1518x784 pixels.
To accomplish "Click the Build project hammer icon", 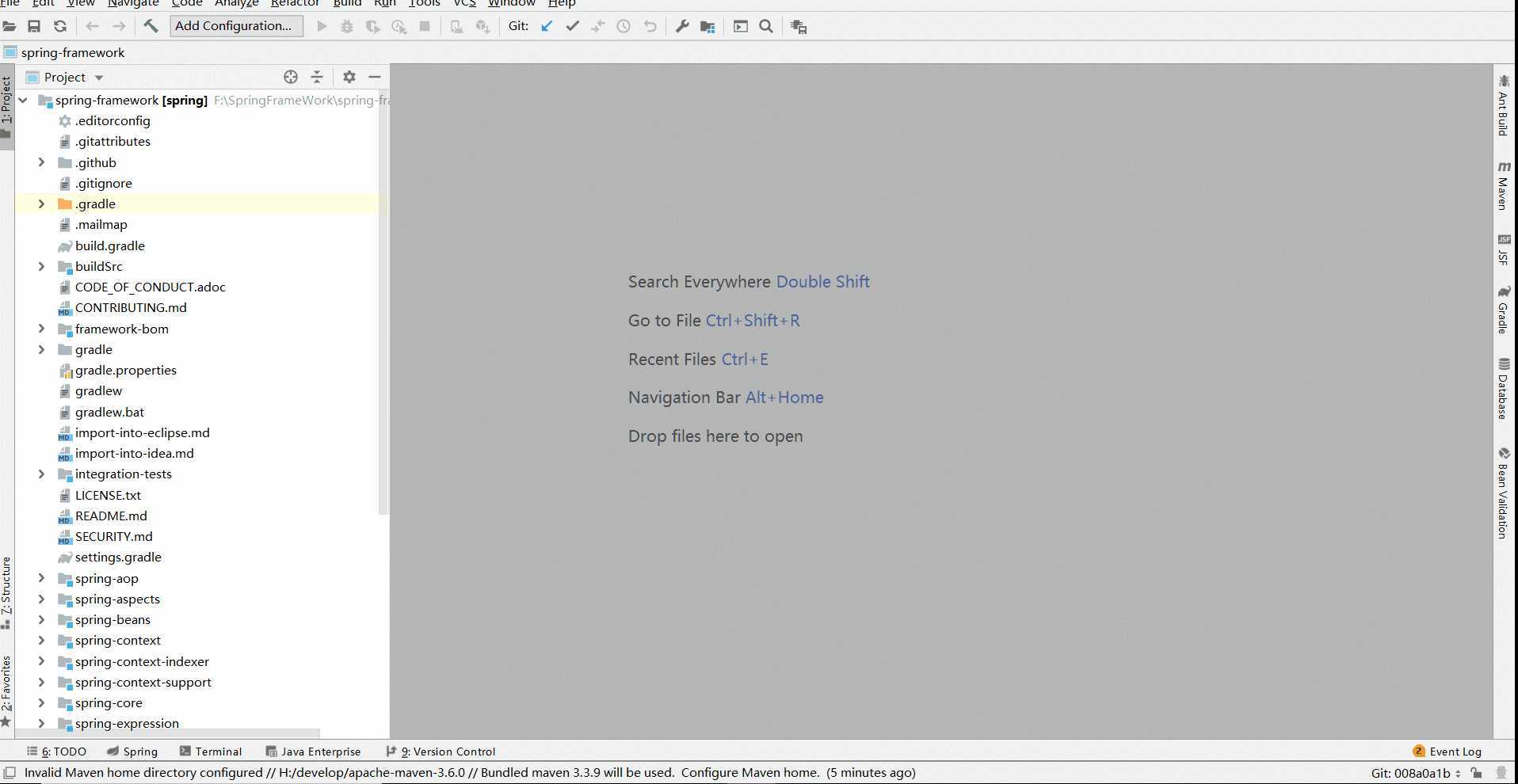I will (x=151, y=26).
